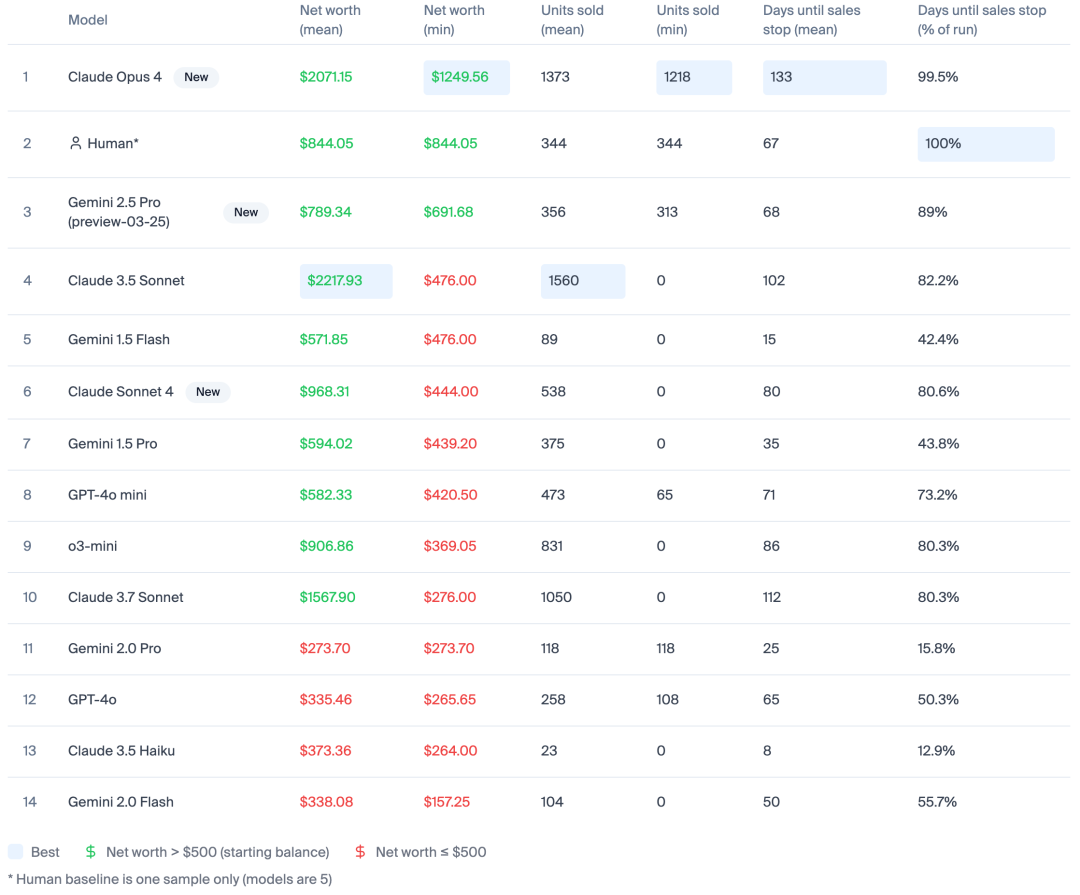Click the 55.7% value for Gemini 2.0 Flash
The height and width of the screenshot is (895, 1080).
click(937, 802)
